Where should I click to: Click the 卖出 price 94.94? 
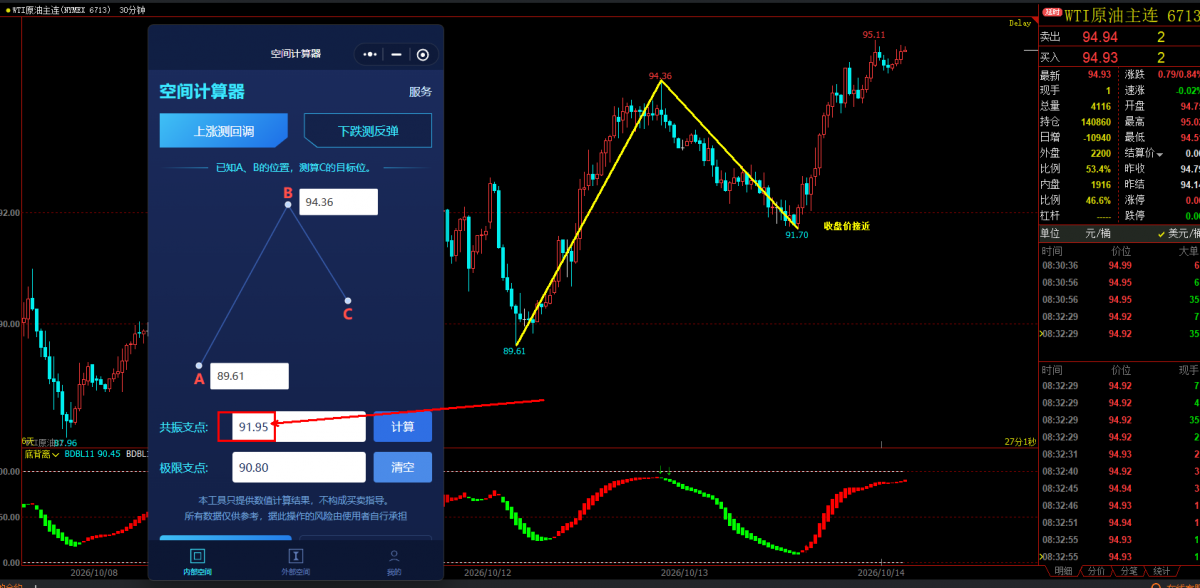point(1100,37)
